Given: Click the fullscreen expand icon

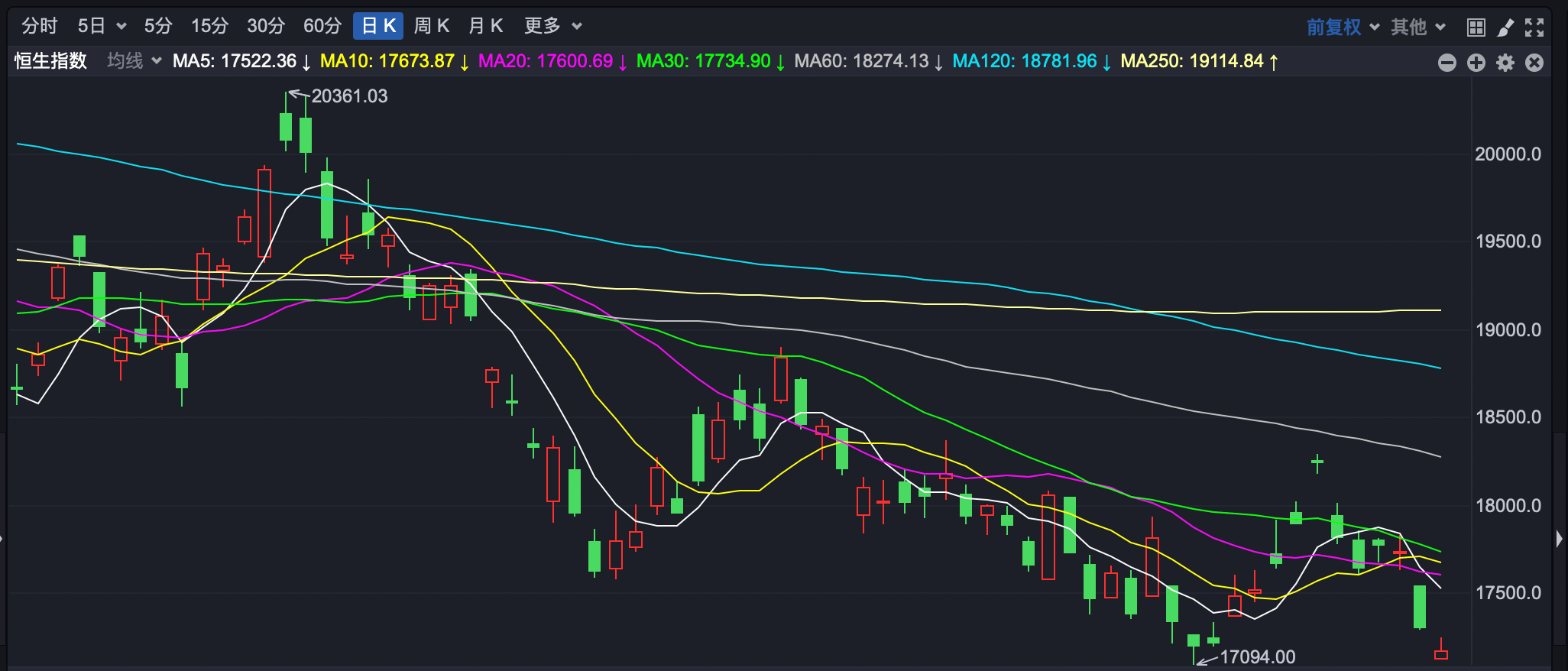Looking at the screenshot, I should (1534, 28).
